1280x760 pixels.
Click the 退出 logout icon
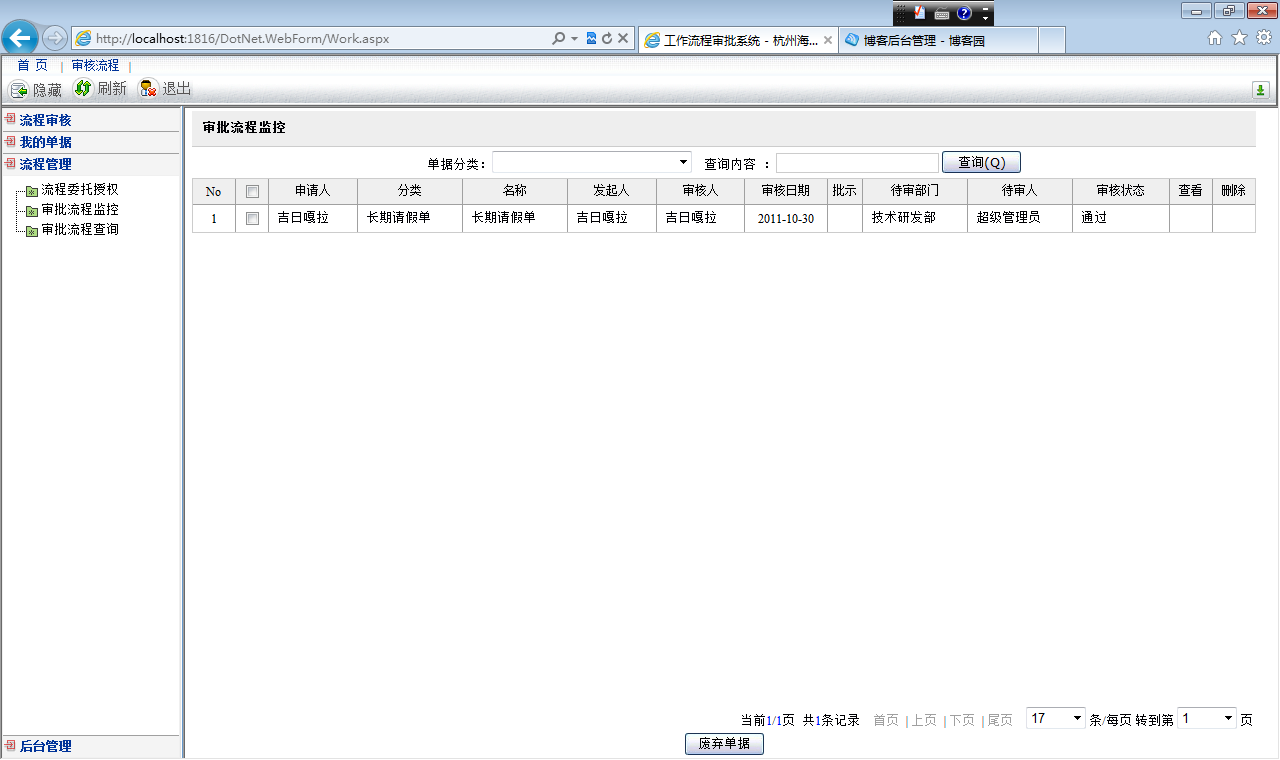pos(148,88)
